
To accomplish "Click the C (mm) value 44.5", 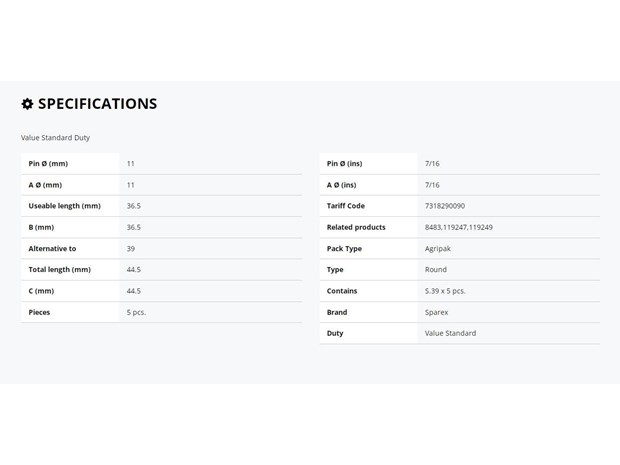I will [x=134, y=291].
